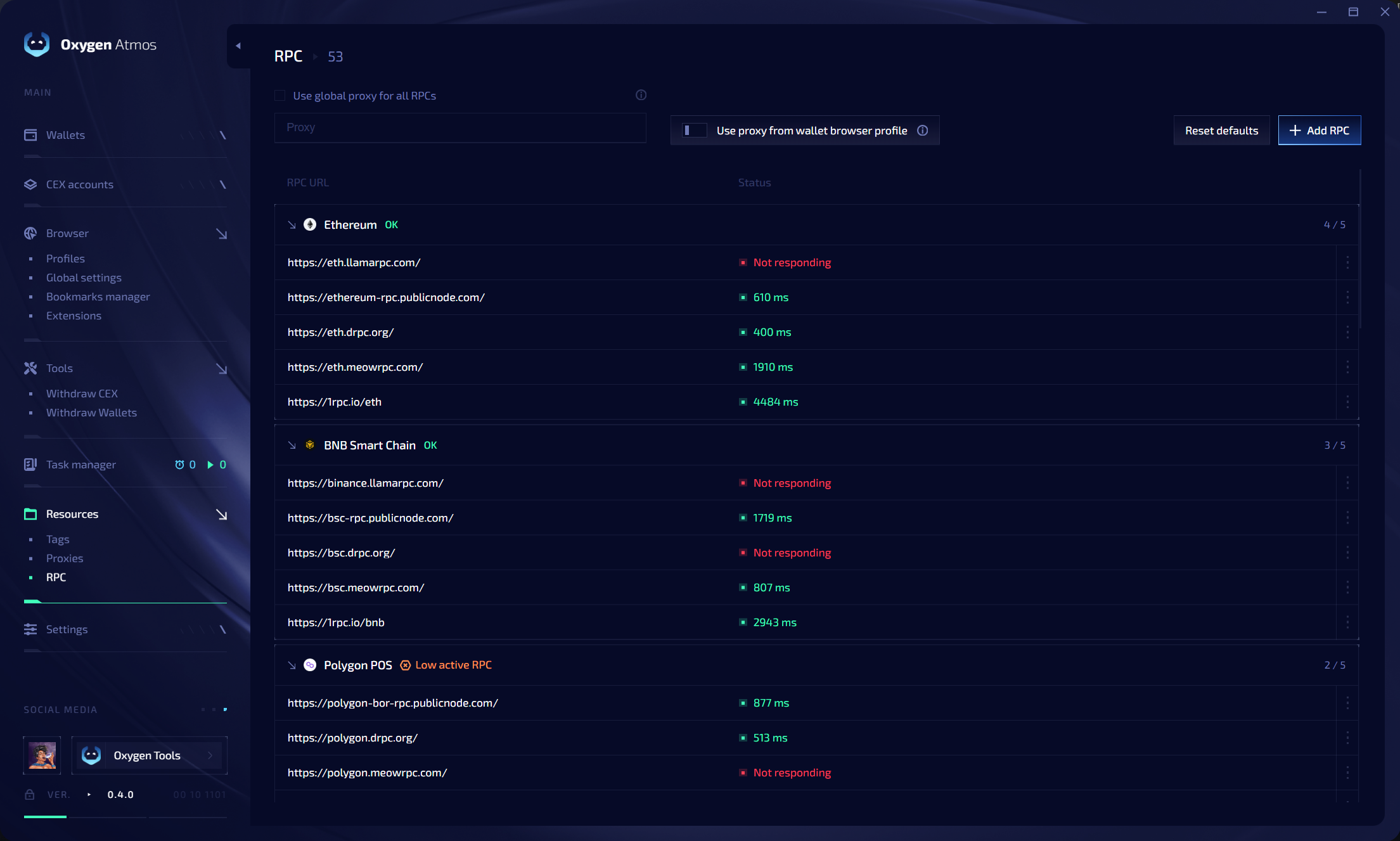
Task: Expand the Wallets section chevron
Action: (x=222, y=135)
